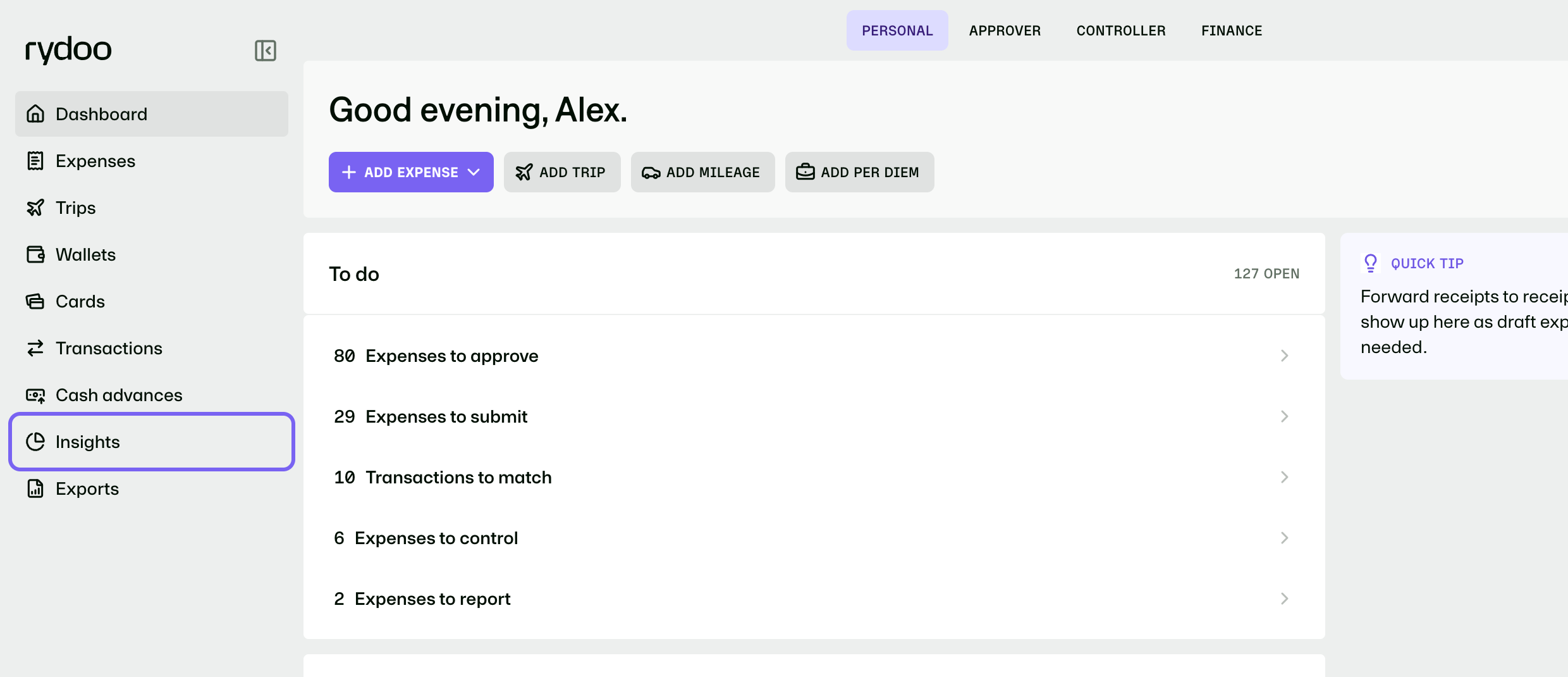Click the Dashboard home icon
The height and width of the screenshot is (677, 1568).
click(35, 114)
